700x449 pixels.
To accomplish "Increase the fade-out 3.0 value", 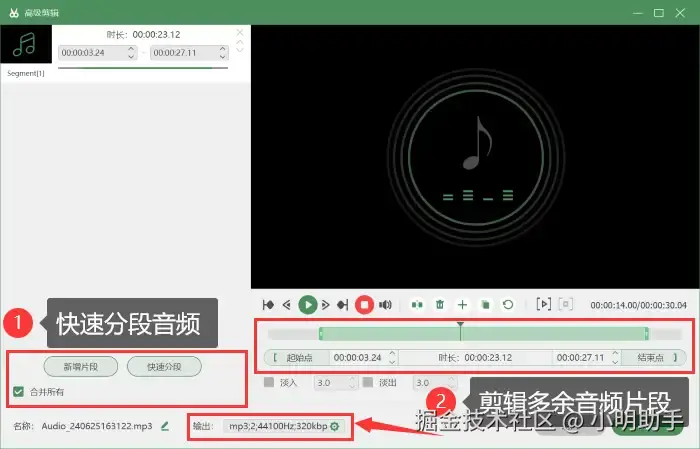I will 451,379.
